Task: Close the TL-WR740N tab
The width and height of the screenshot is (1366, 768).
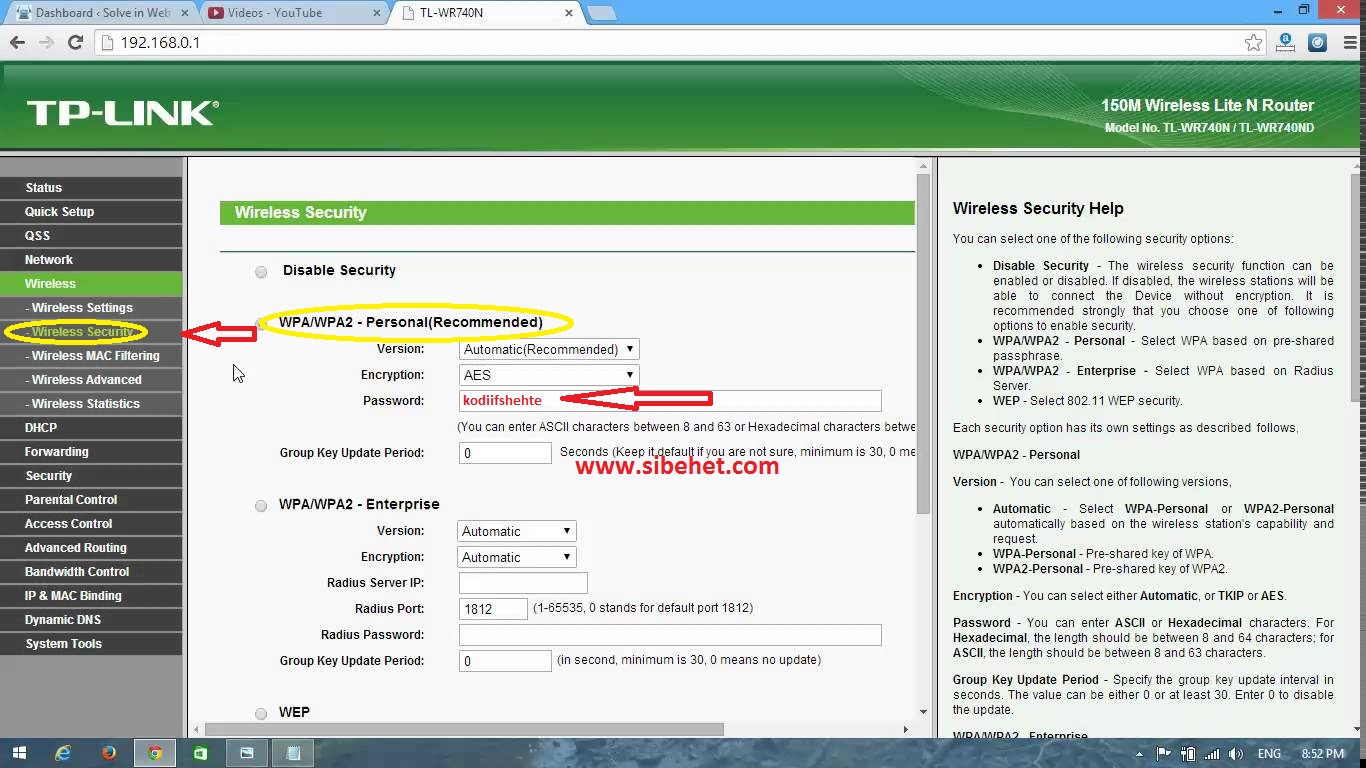Action: pos(569,13)
